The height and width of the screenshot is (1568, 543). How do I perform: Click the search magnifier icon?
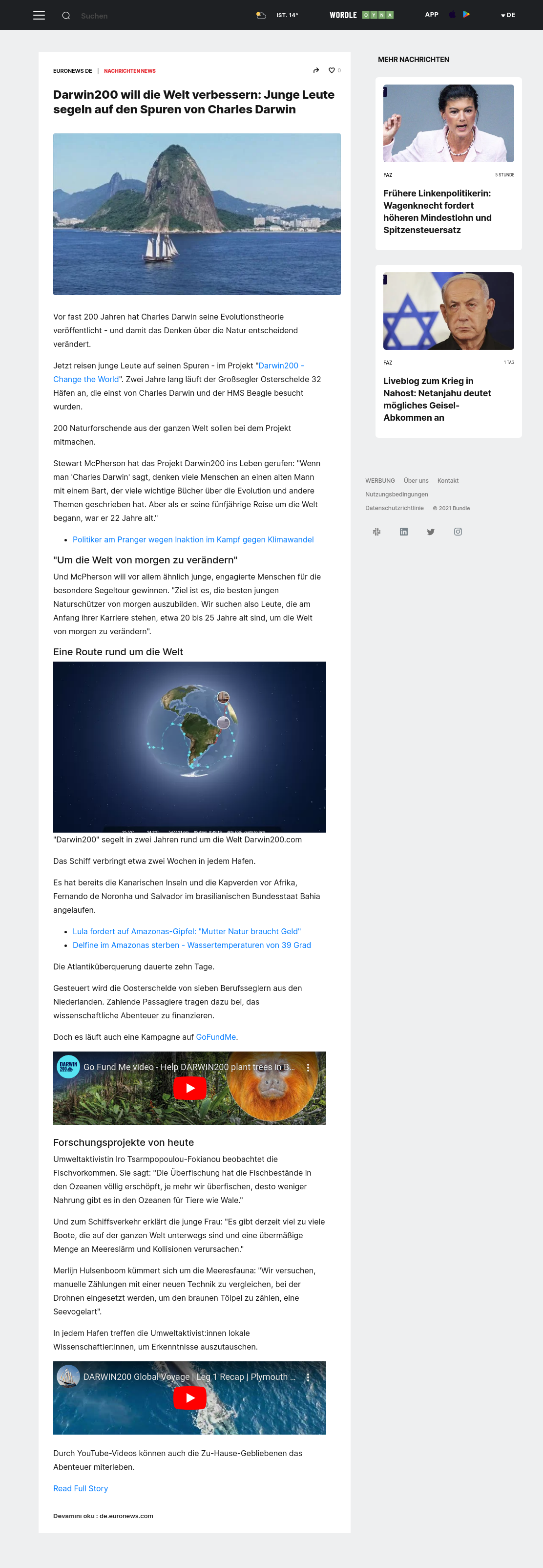pyautogui.click(x=66, y=16)
